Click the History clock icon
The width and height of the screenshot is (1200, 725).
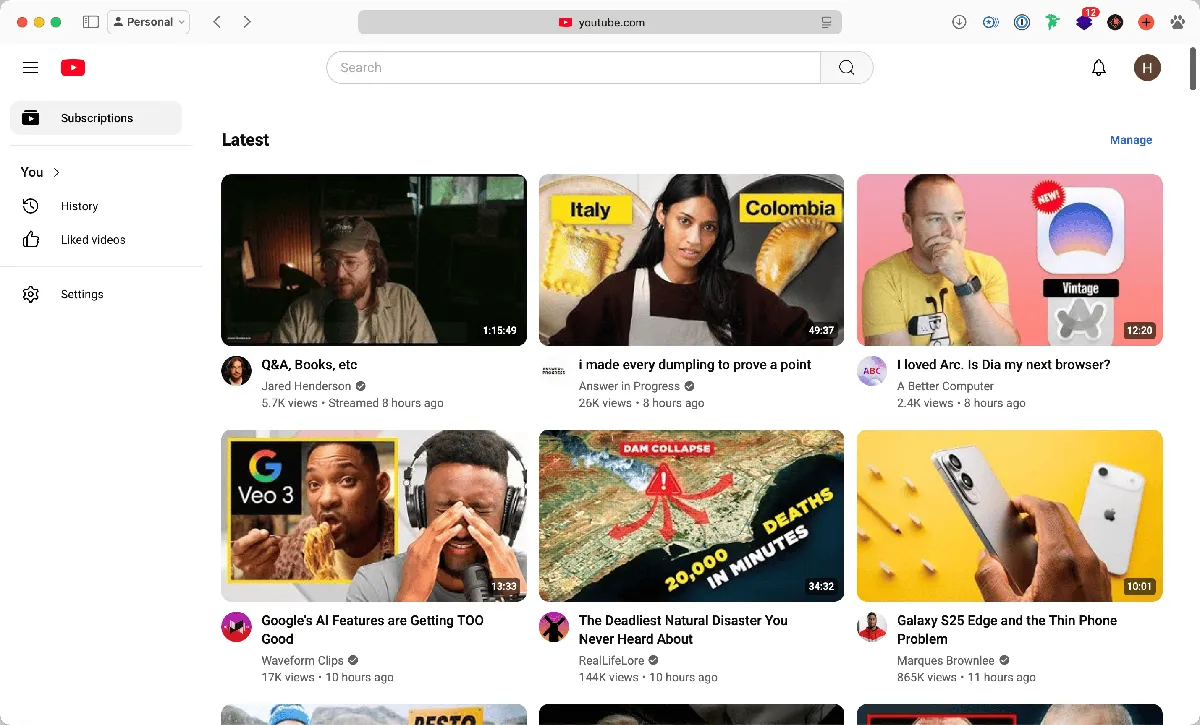31,206
